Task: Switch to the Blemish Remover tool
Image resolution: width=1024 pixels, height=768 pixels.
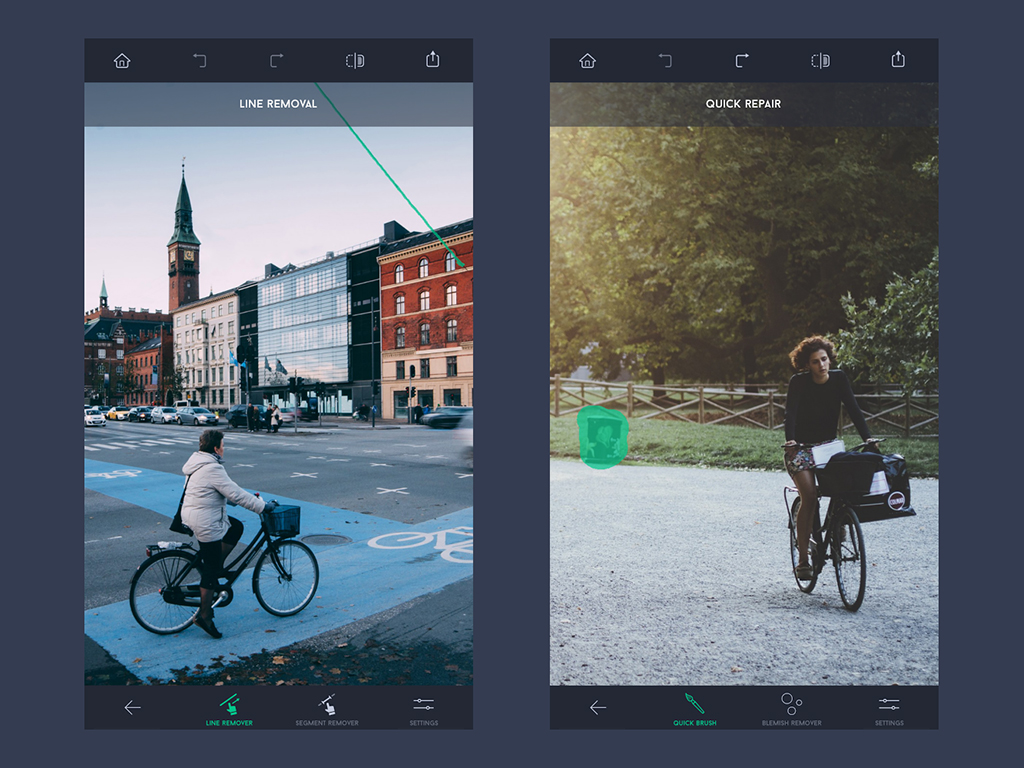Action: (791, 708)
